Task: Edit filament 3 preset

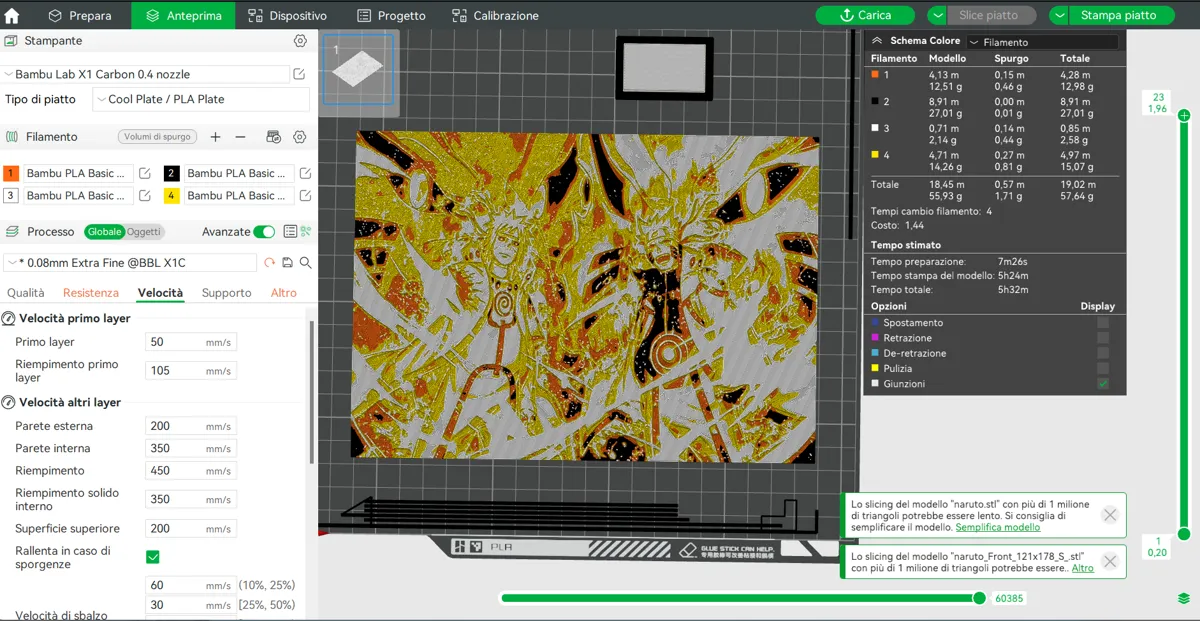Action: 145,195
